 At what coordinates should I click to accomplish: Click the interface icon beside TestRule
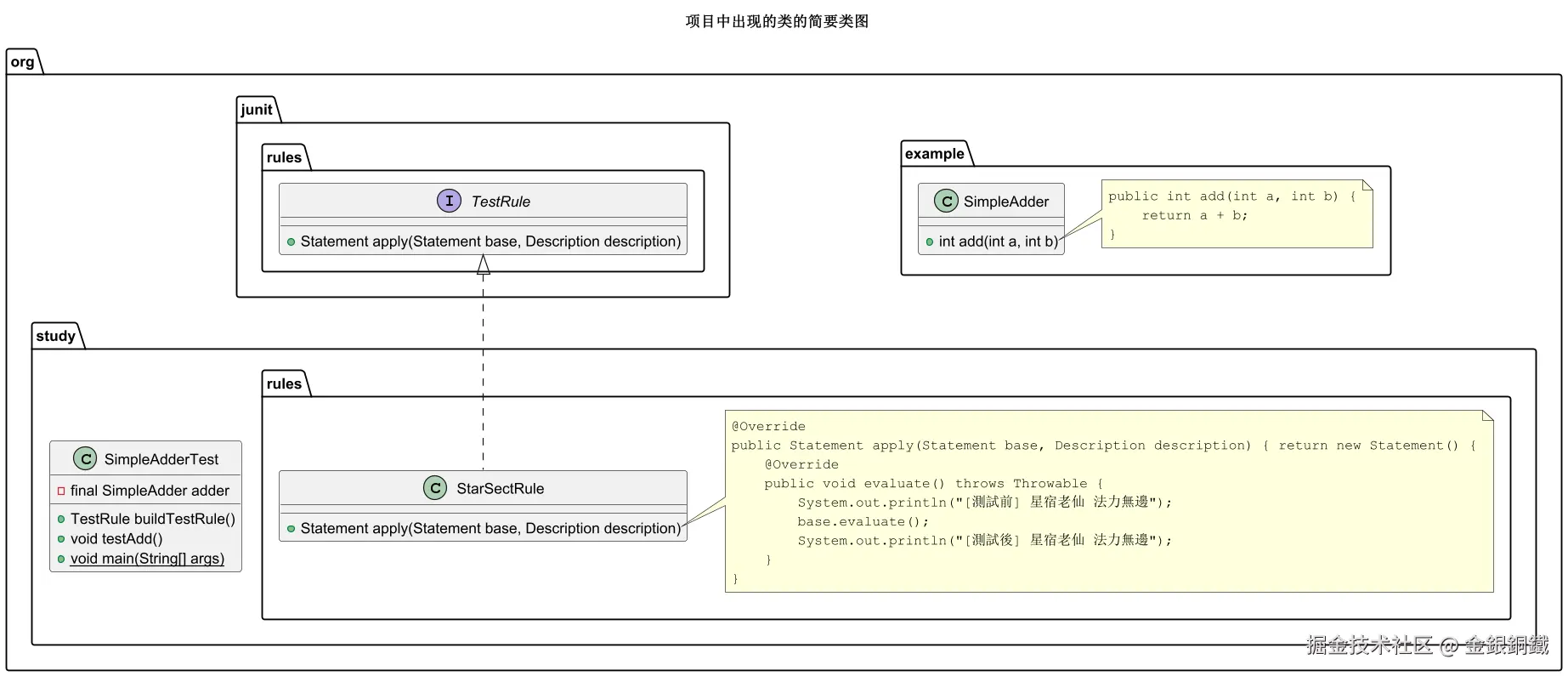click(x=449, y=201)
